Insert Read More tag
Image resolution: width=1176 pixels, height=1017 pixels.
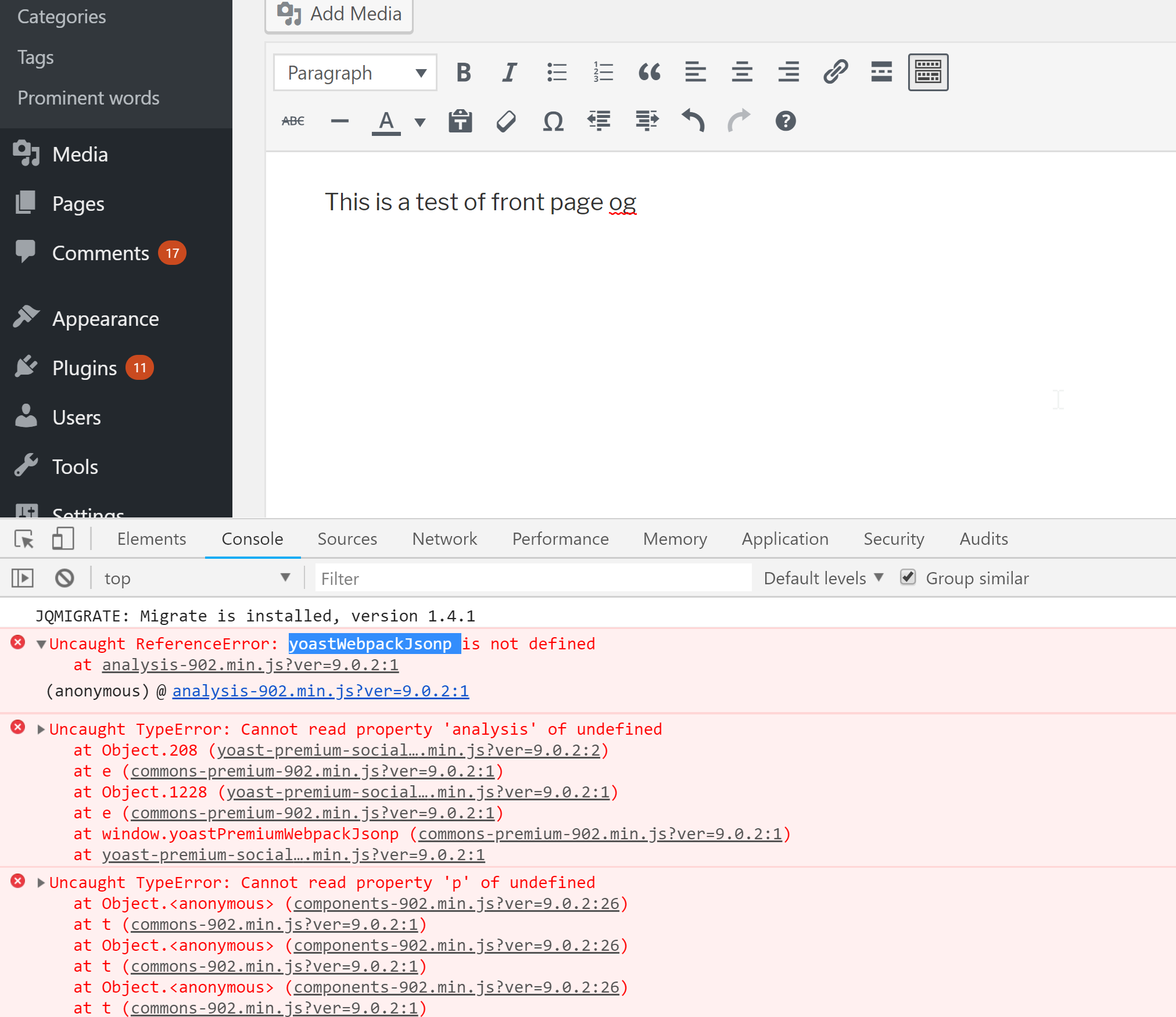click(x=881, y=73)
